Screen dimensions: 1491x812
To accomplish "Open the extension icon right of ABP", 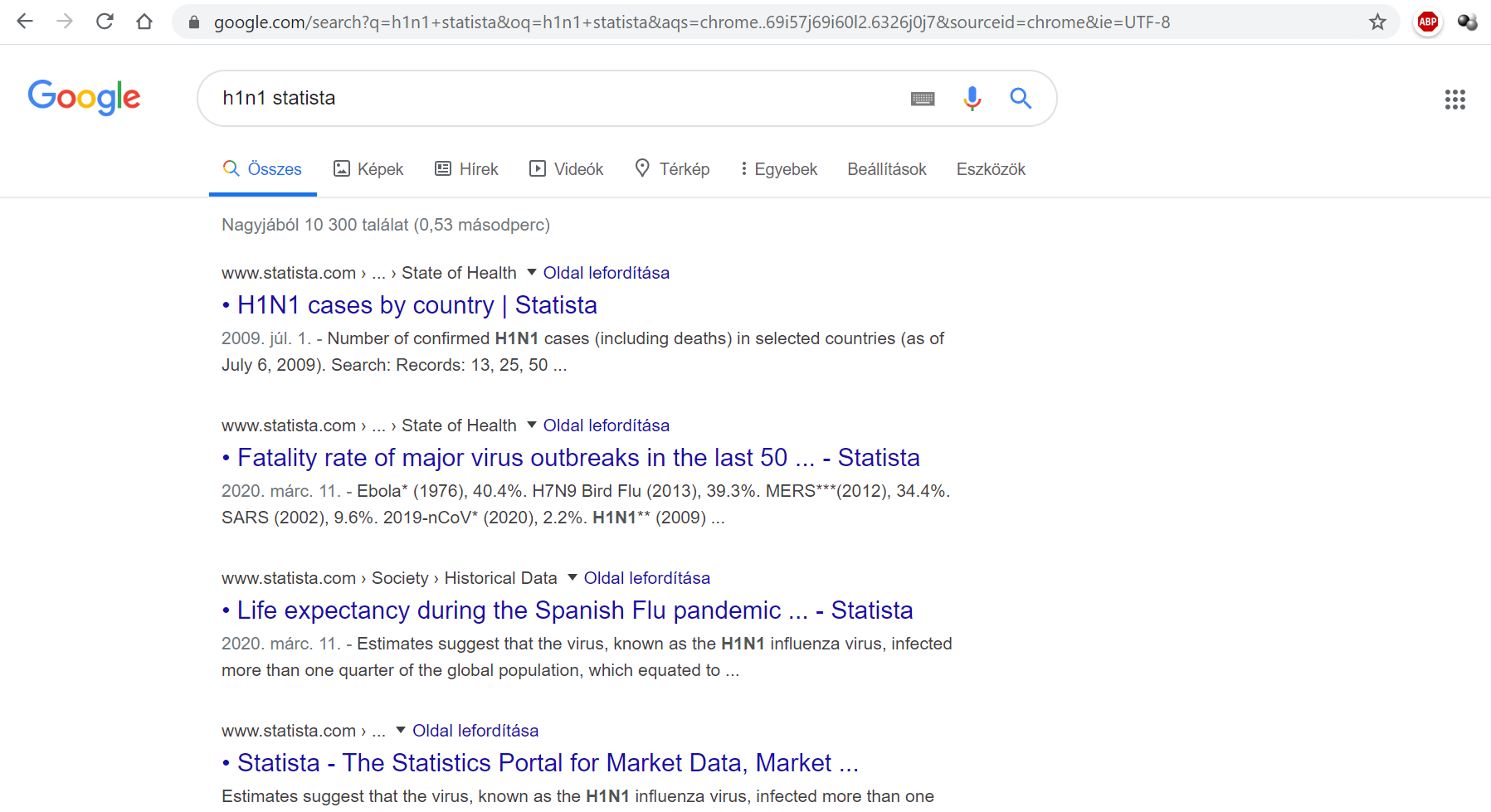I will click(x=1467, y=22).
